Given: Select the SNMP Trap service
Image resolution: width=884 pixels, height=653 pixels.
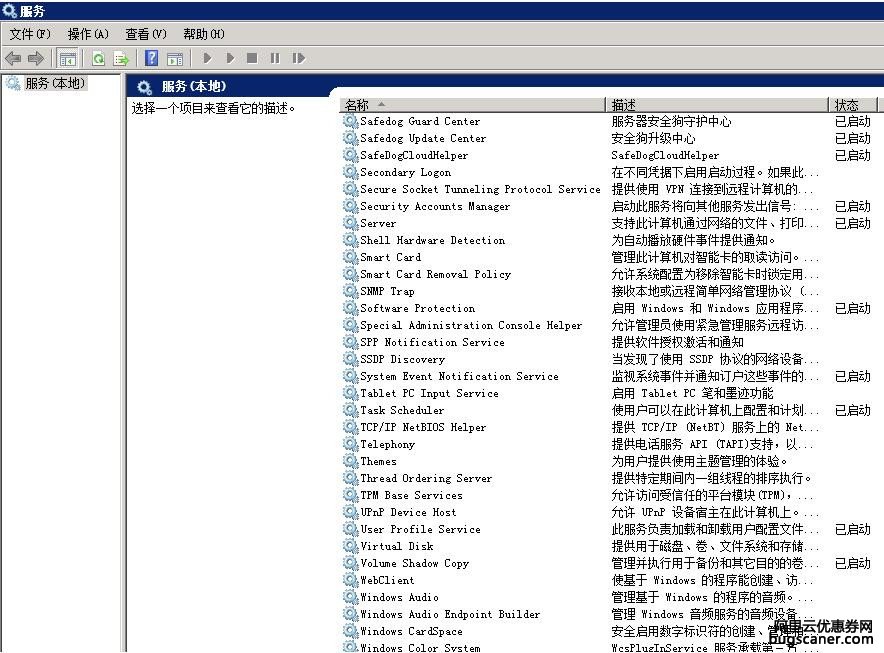Looking at the screenshot, I should click(x=387, y=292).
